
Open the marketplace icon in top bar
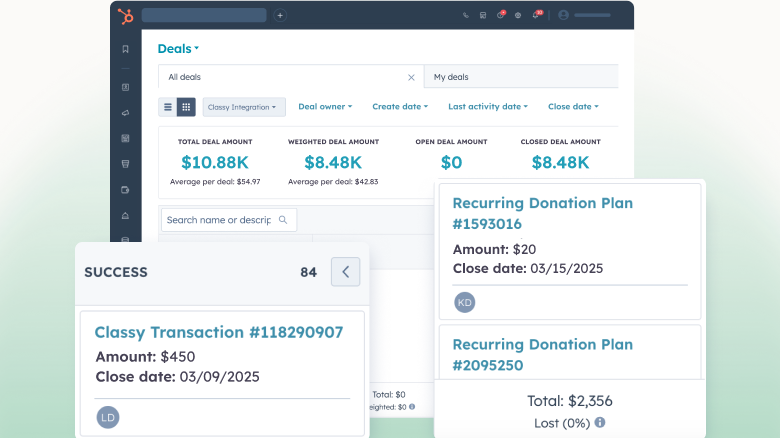point(483,15)
